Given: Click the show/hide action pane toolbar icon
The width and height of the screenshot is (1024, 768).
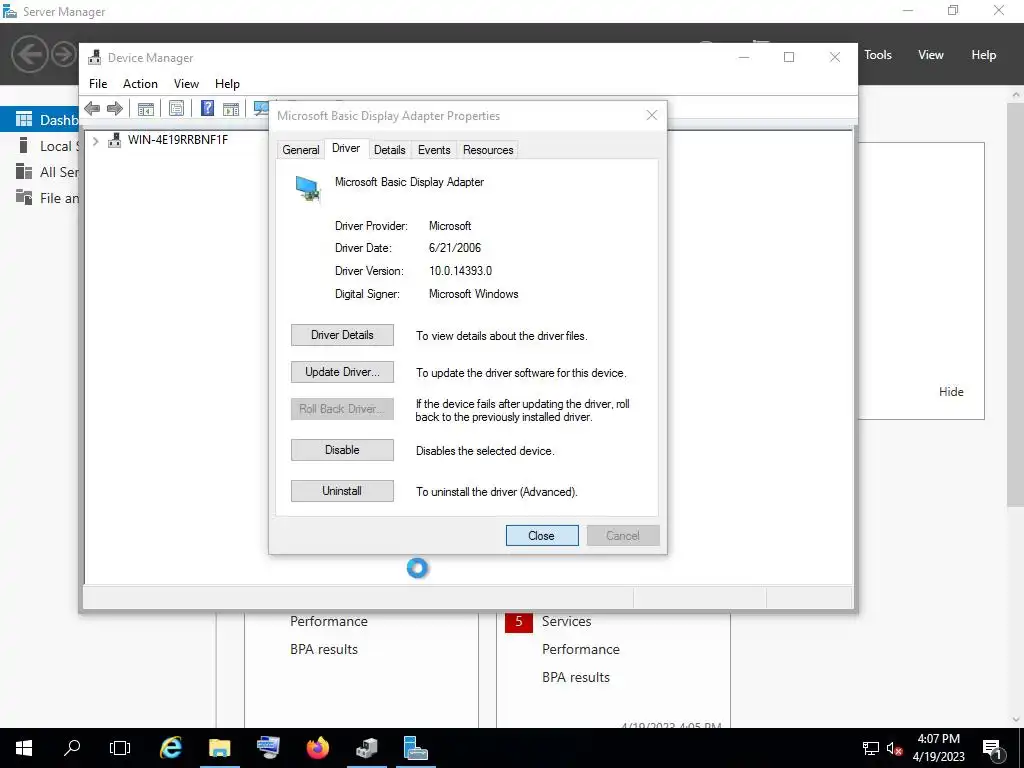Looking at the screenshot, I should pyautogui.click(x=231, y=108).
